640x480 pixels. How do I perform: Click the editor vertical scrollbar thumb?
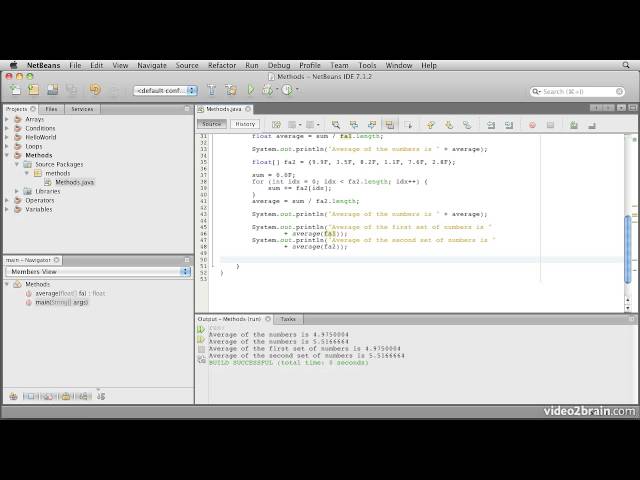coord(628,249)
